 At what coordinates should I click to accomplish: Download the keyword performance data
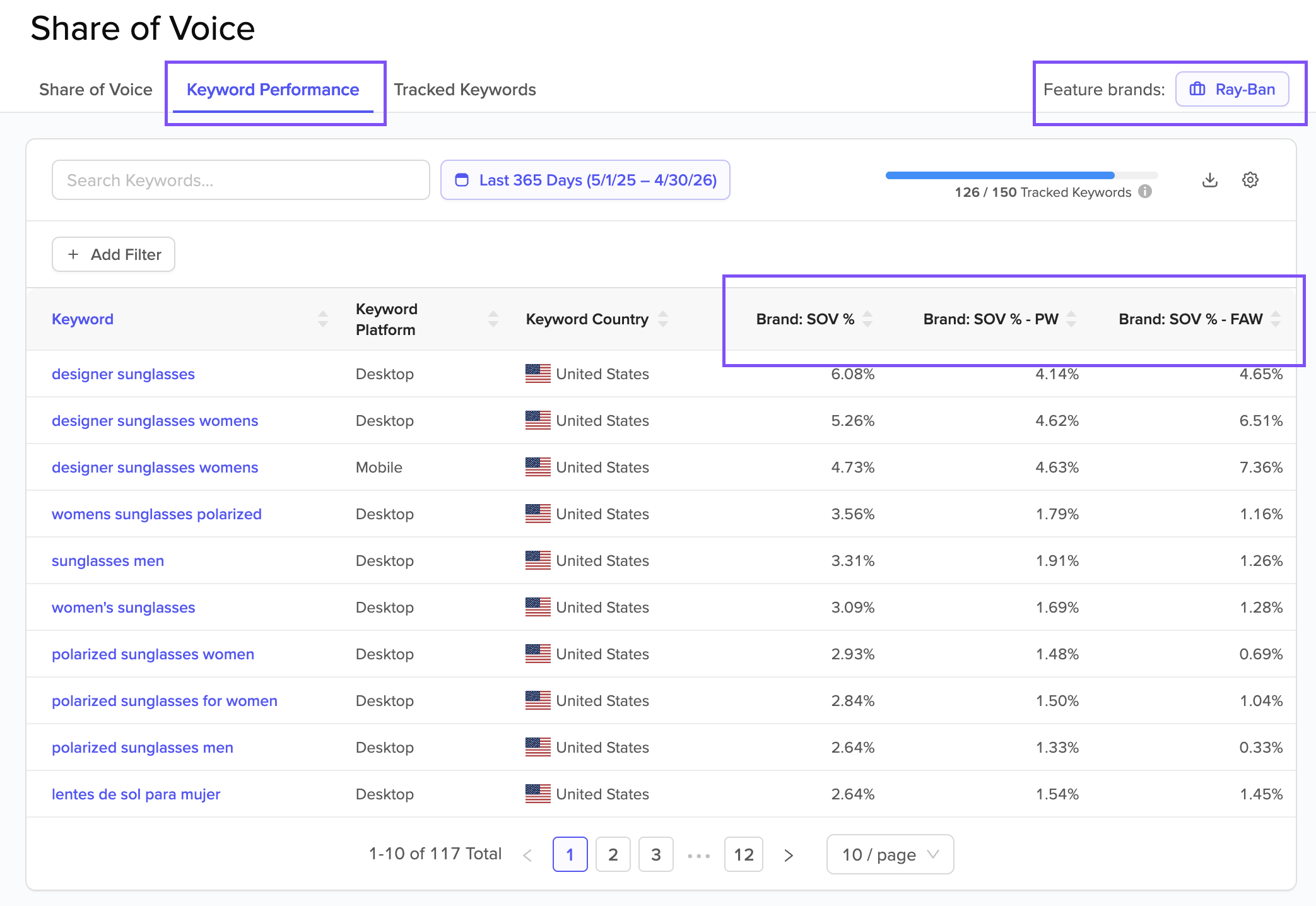(x=1209, y=180)
